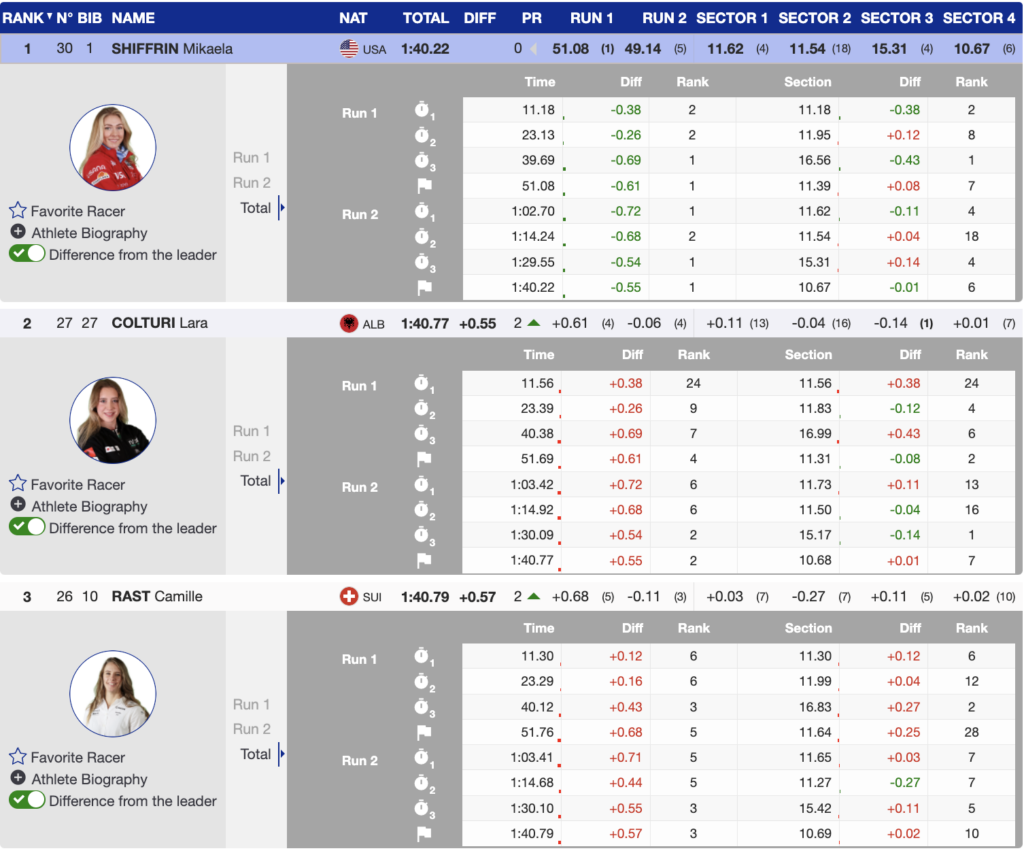
Task: Click the Albania flag icon in Colturi's row
Action: click(348, 323)
